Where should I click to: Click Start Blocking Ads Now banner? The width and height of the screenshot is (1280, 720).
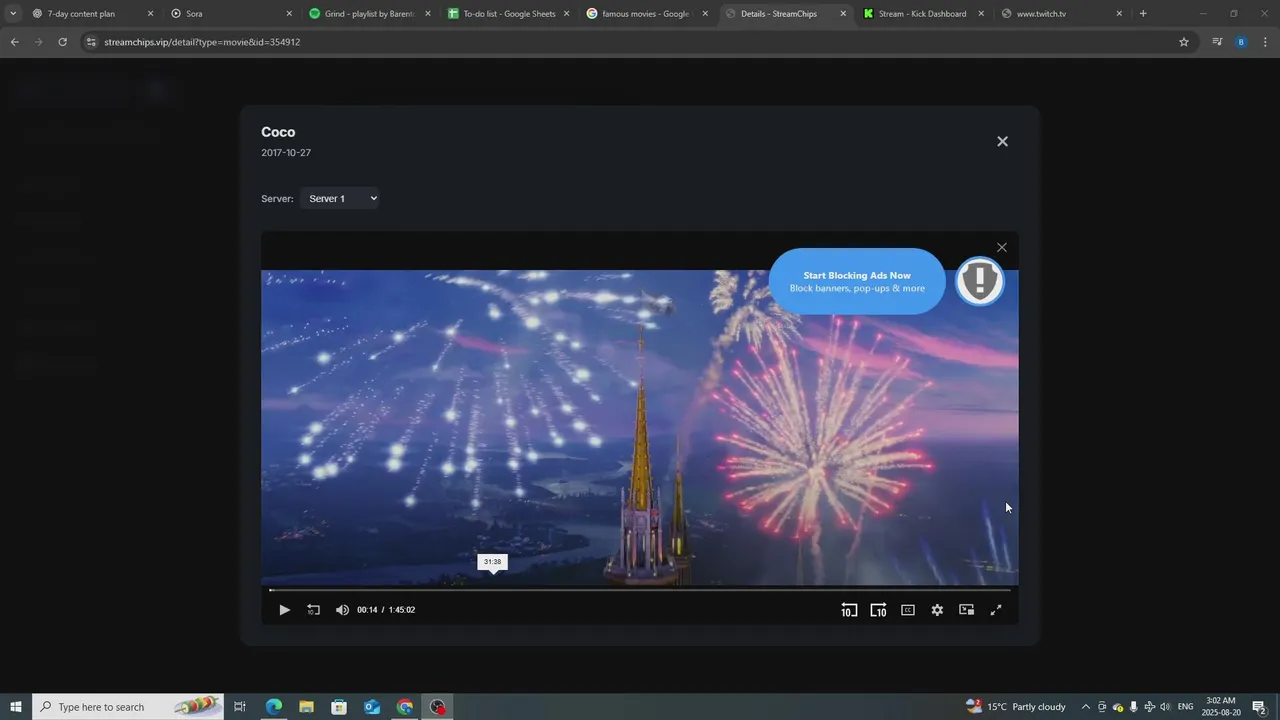click(857, 281)
